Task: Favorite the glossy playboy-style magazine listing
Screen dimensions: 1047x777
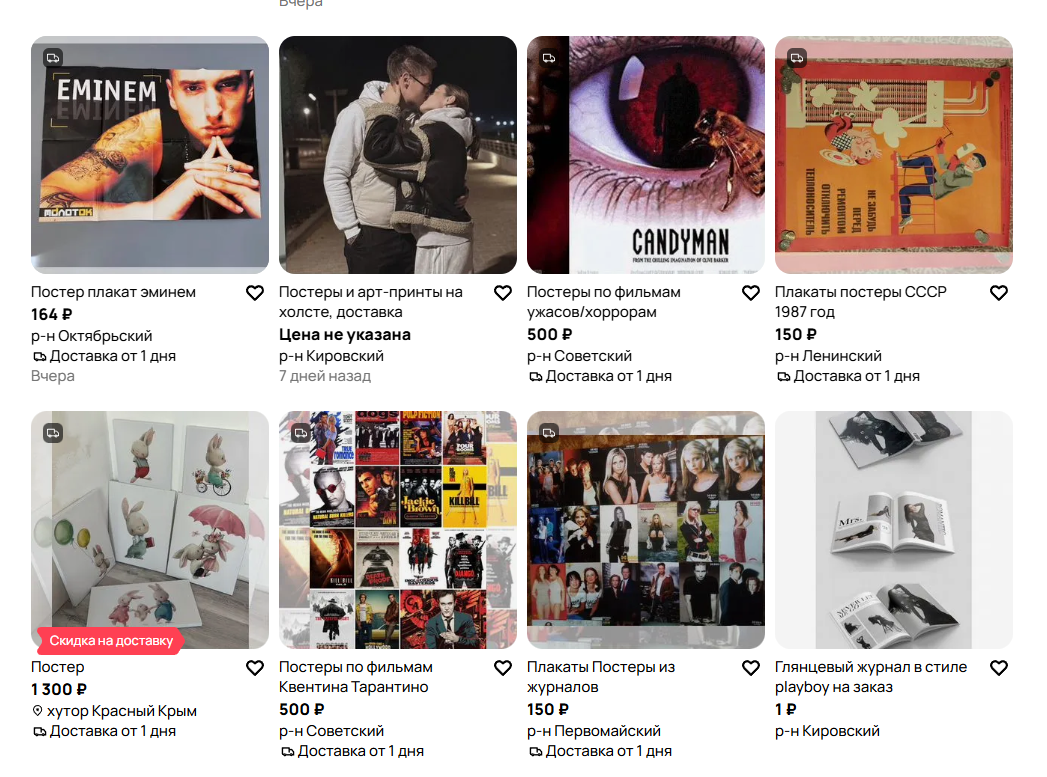Action: 999,668
